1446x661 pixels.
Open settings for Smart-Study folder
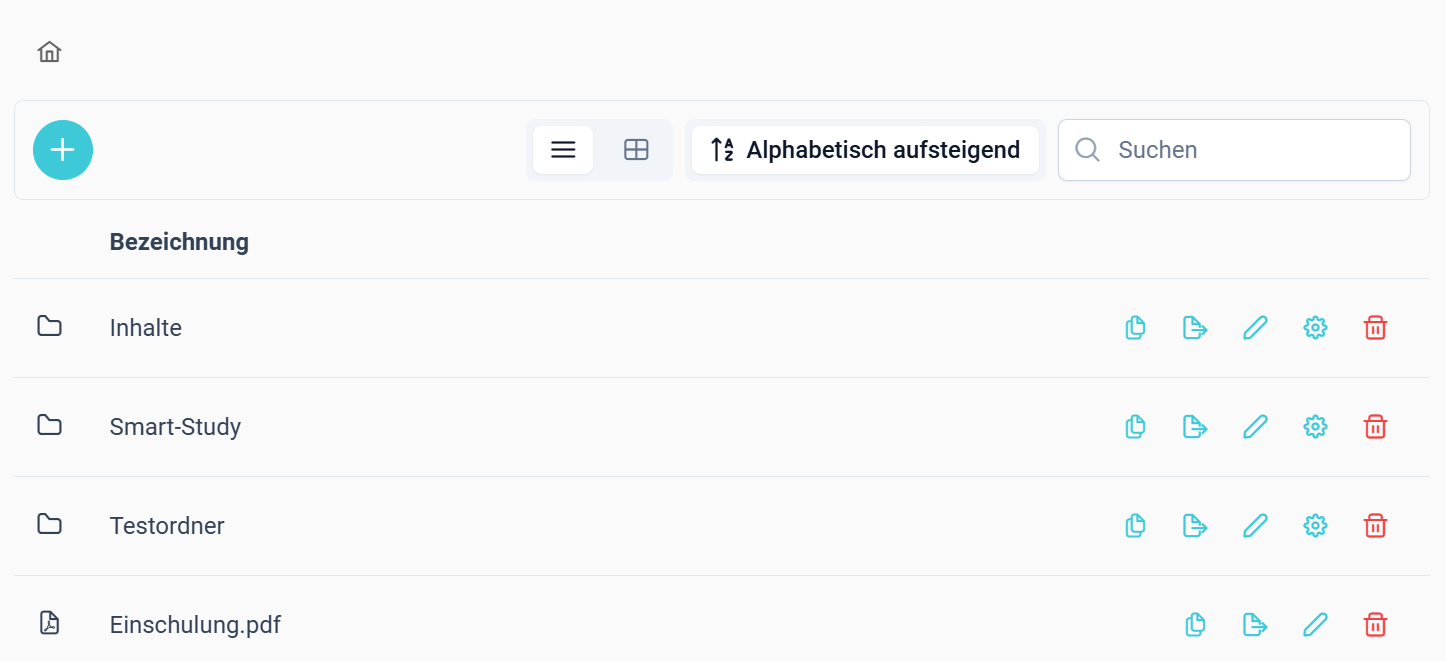point(1315,427)
